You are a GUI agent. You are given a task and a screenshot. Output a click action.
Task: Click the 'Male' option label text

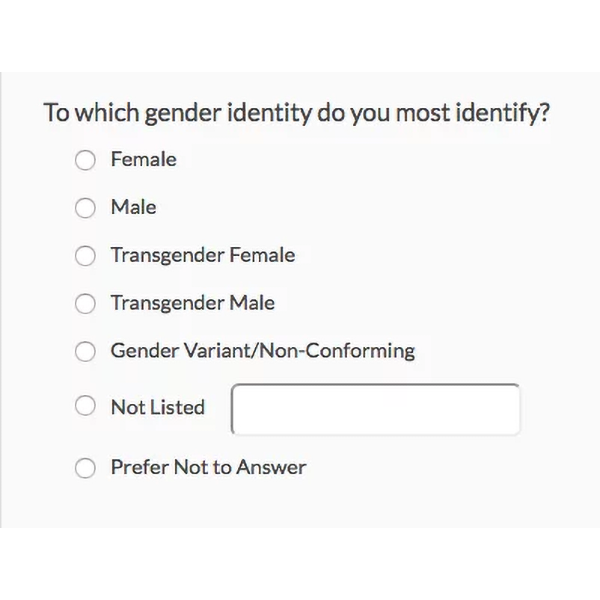133,207
